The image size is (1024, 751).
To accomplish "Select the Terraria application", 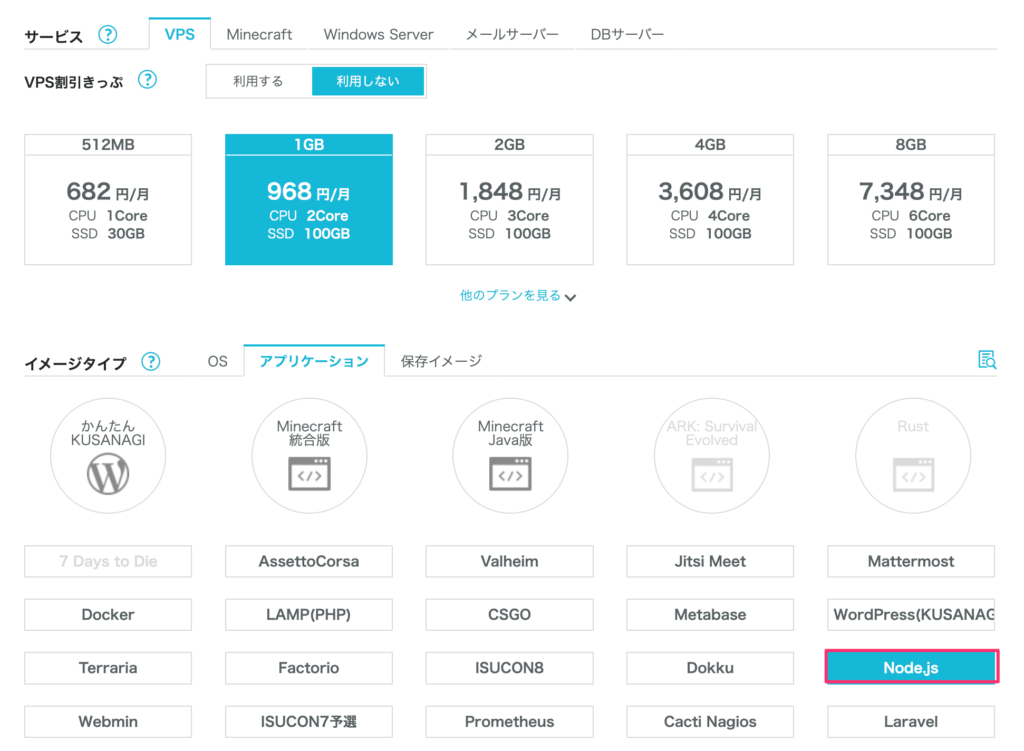I will (108, 668).
